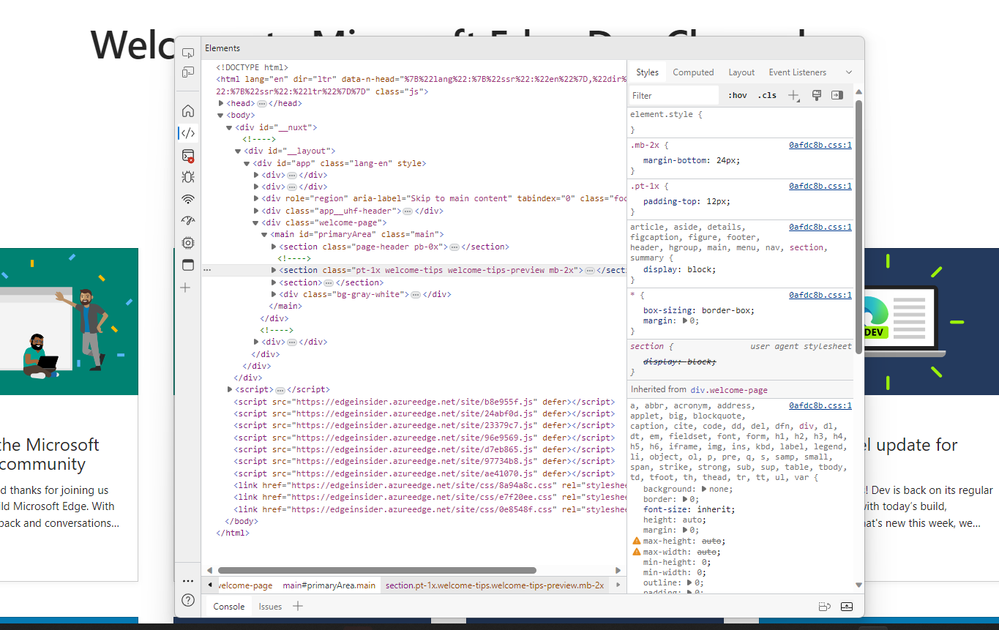
Task: Toggle the :hov element state button
Action: pos(738,96)
